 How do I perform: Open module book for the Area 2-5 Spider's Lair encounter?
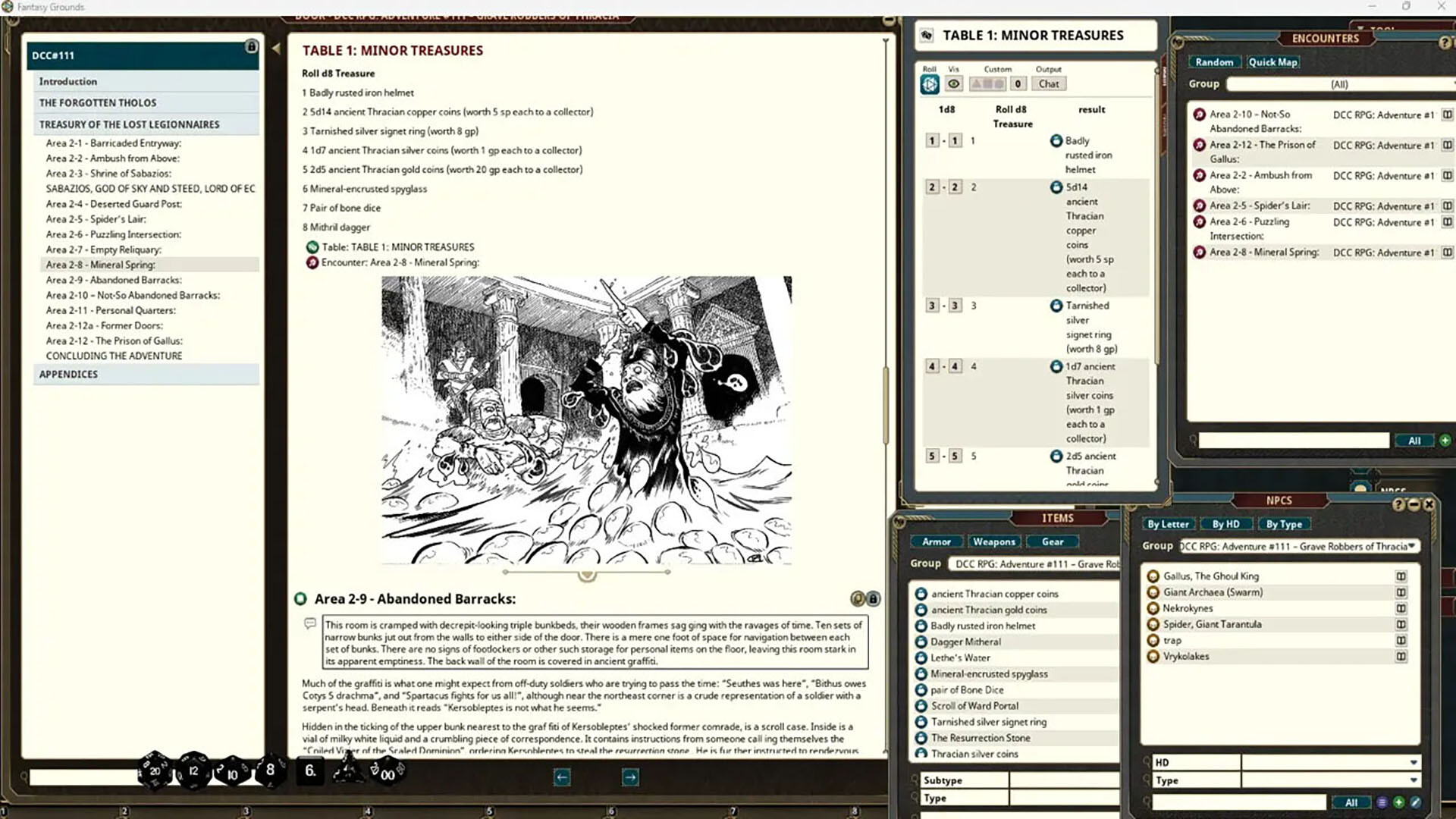pyautogui.click(x=1447, y=206)
